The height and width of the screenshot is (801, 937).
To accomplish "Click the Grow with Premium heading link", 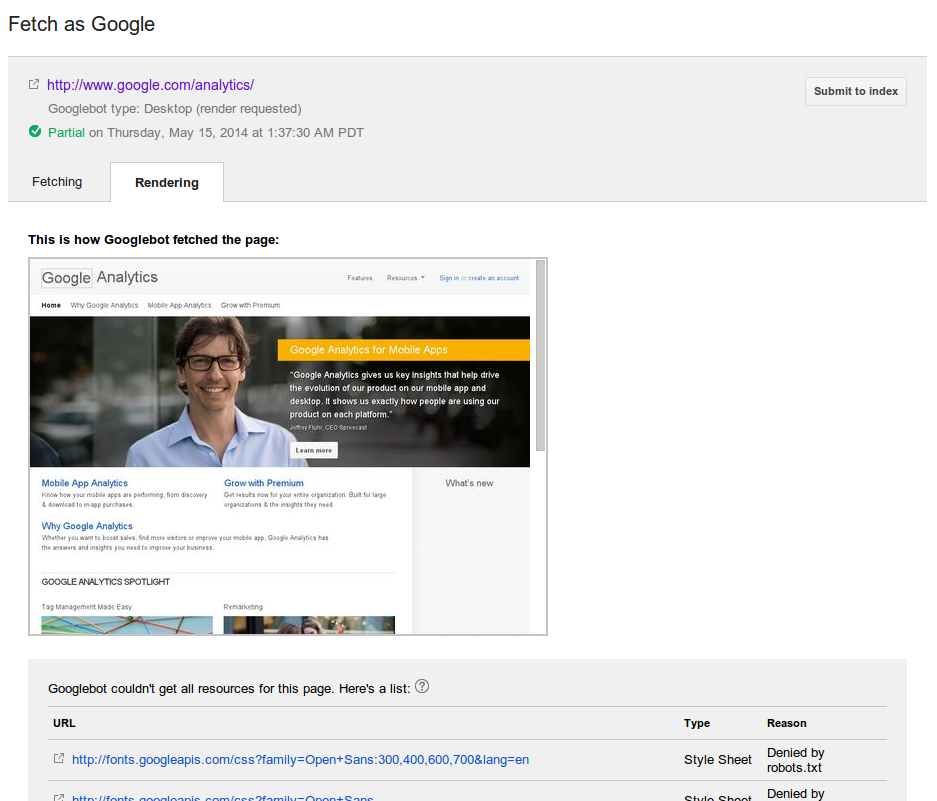I will click(x=264, y=483).
